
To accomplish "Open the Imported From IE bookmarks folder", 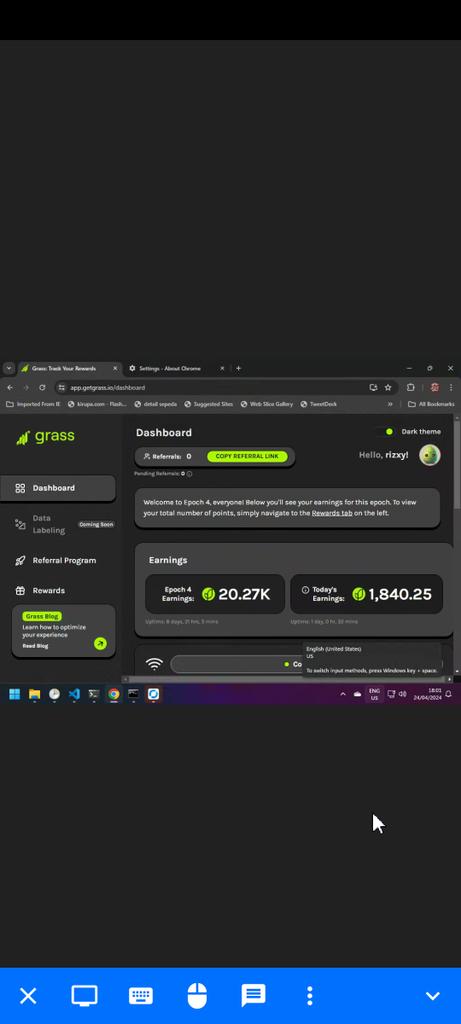I will coord(33,404).
